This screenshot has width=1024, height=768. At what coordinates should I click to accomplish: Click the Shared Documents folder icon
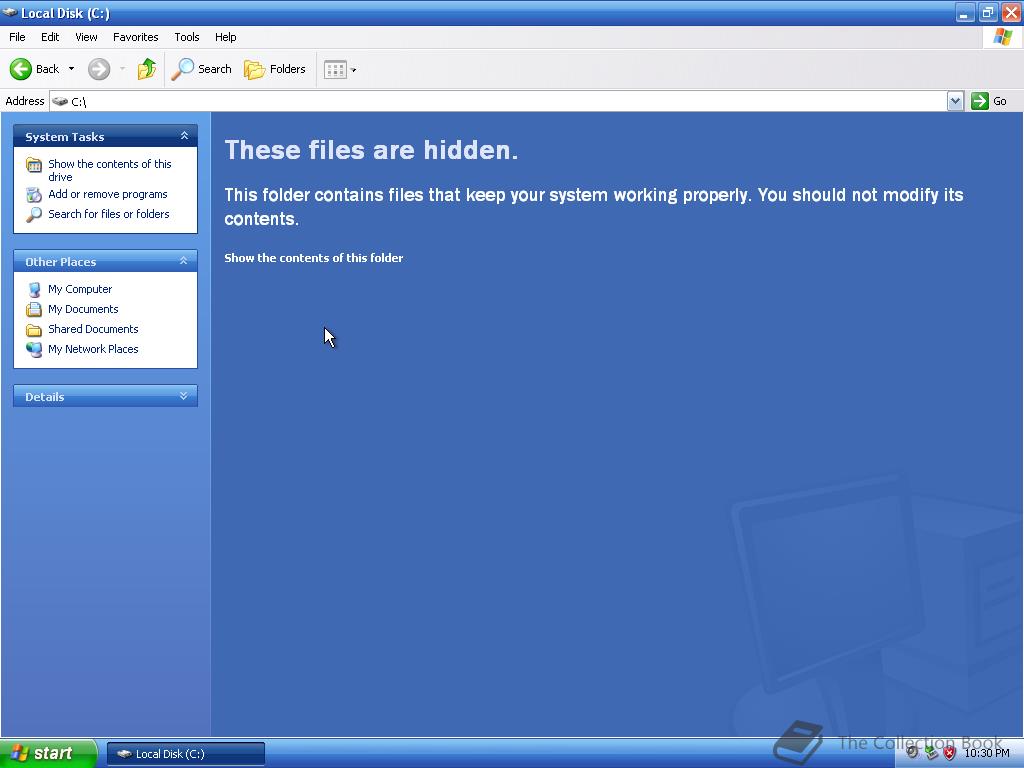[x=34, y=330]
